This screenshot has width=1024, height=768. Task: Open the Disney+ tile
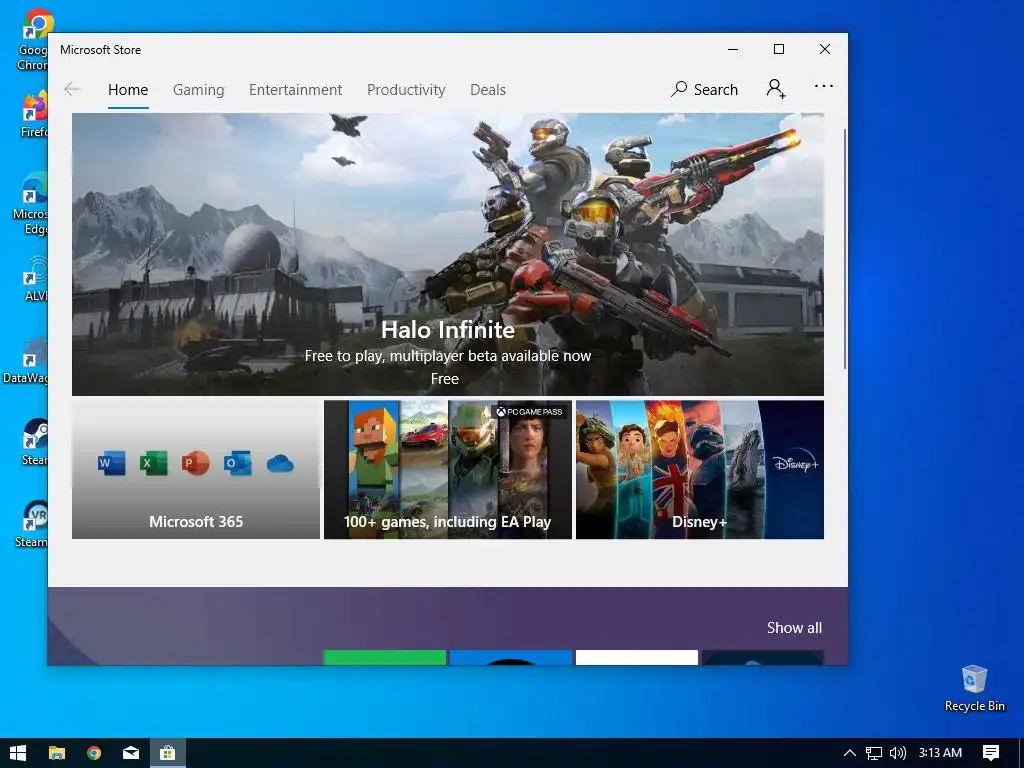[x=699, y=470]
